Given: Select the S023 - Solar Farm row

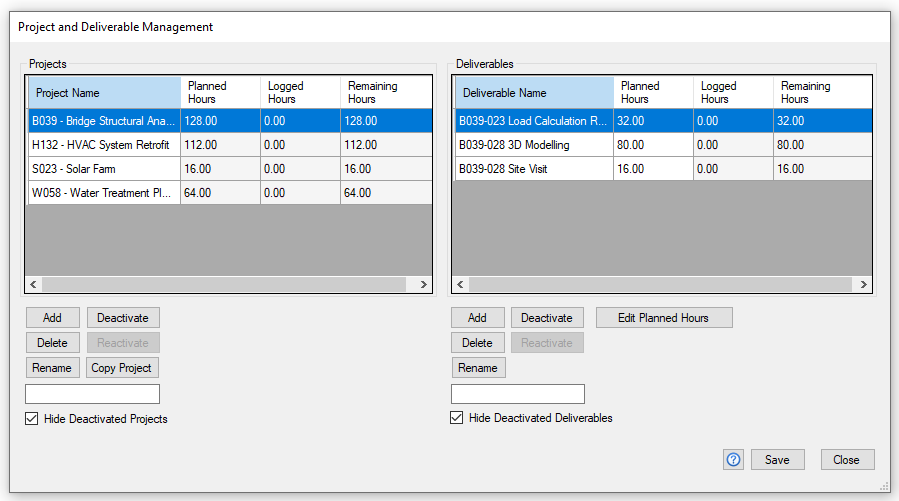Looking at the screenshot, I should point(230,169).
